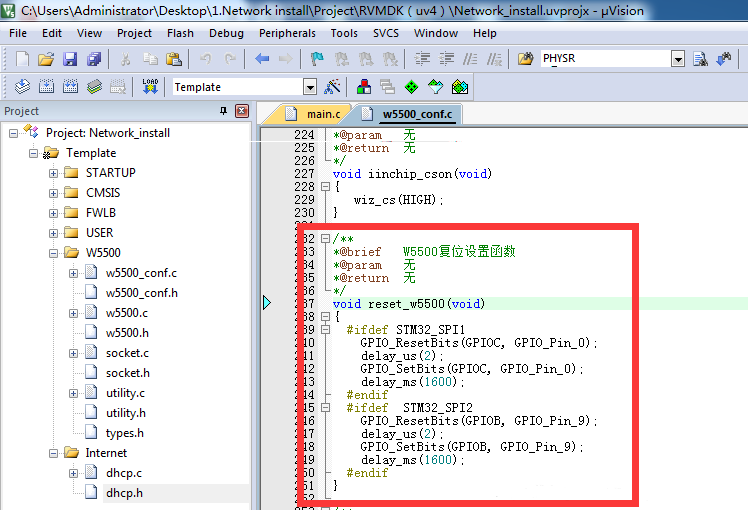Select socket.h in the tree

tap(127, 373)
